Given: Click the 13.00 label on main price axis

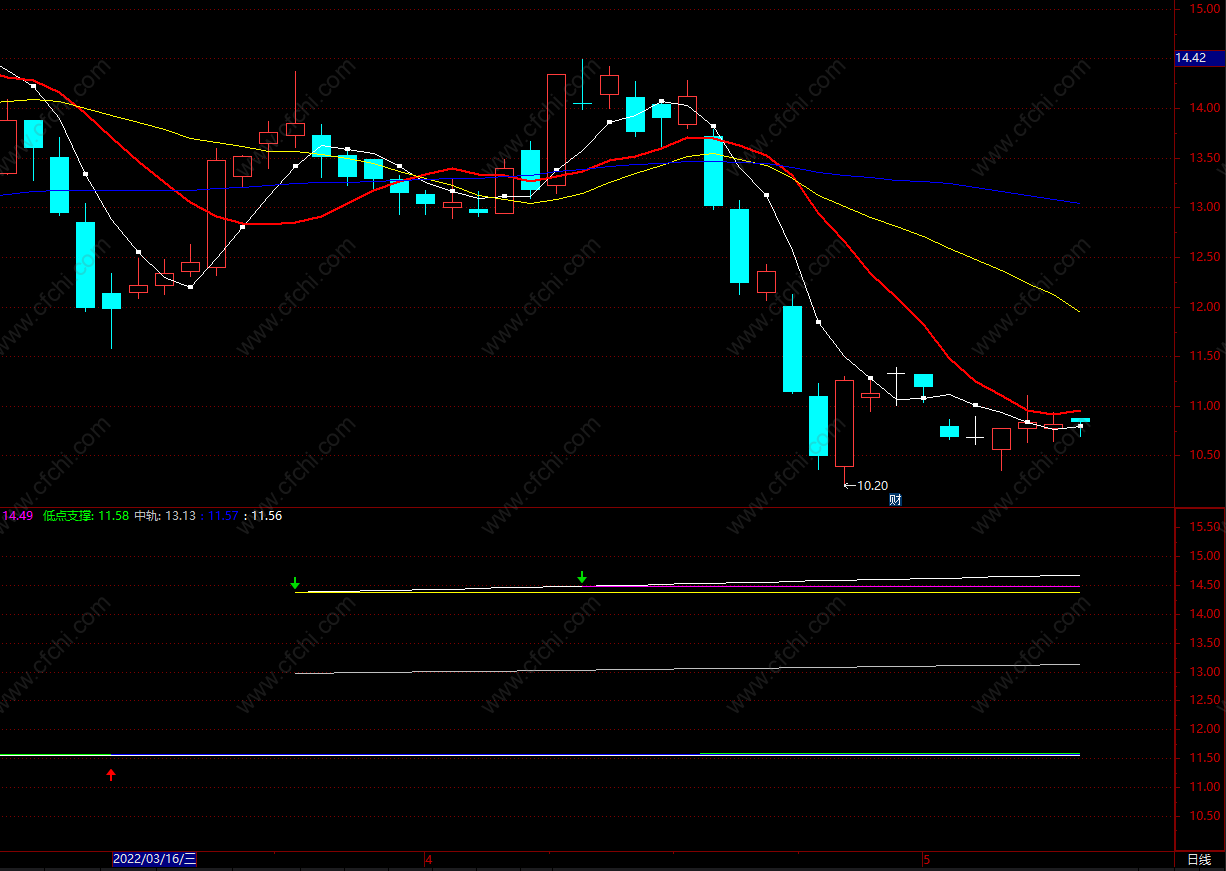Looking at the screenshot, I should pos(1204,207).
